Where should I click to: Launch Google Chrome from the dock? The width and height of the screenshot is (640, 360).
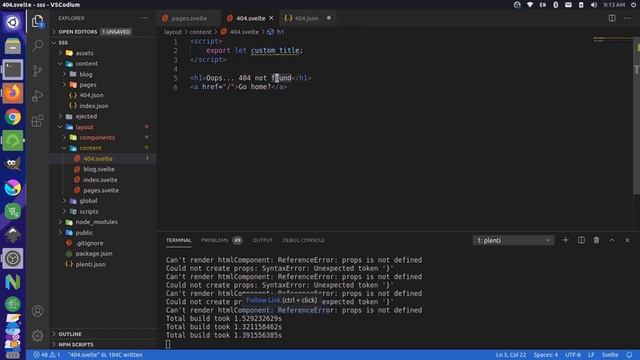tap(13, 117)
